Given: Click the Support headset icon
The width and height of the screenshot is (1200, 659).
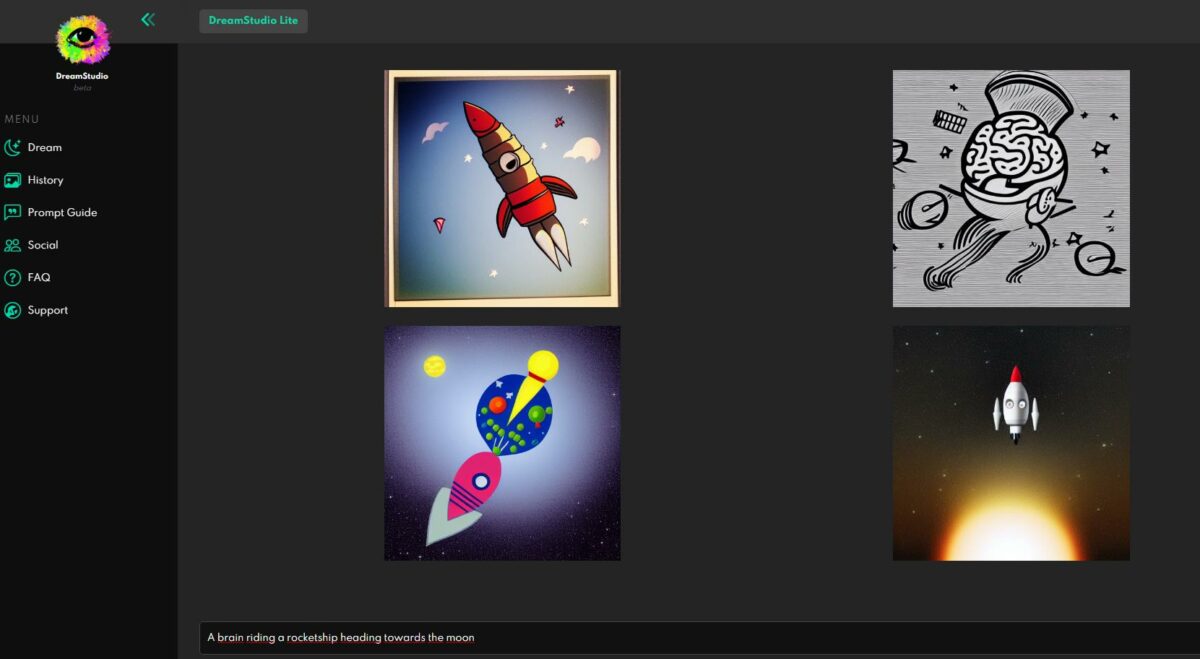Looking at the screenshot, I should click(x=12, y=310).
